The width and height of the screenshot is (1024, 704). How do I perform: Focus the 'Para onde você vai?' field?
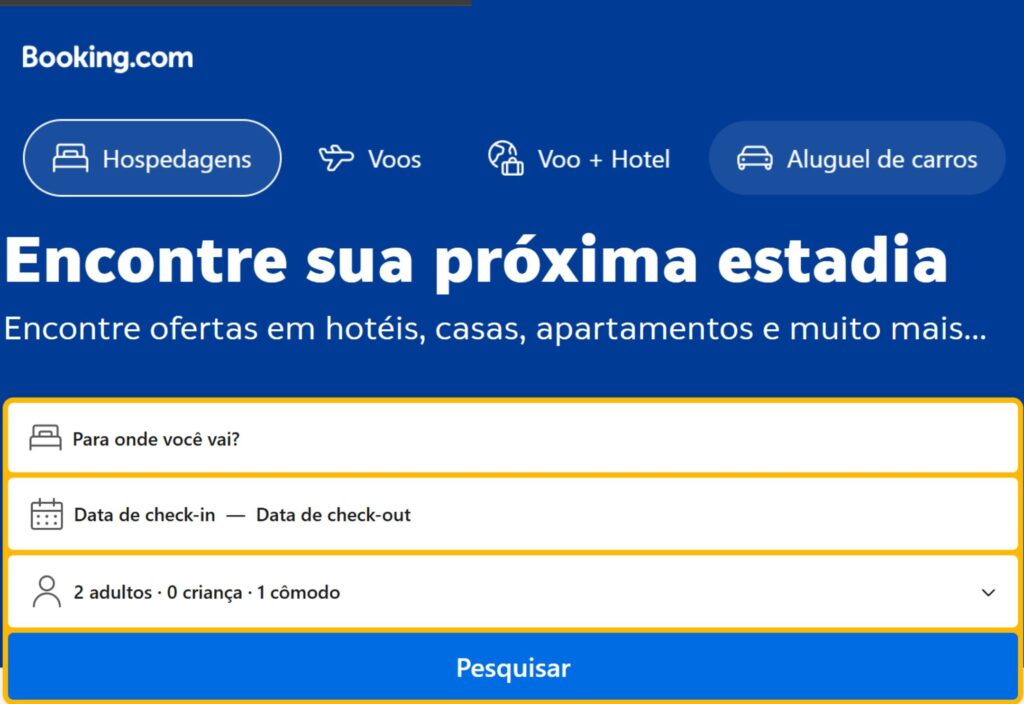pos(156,439)
